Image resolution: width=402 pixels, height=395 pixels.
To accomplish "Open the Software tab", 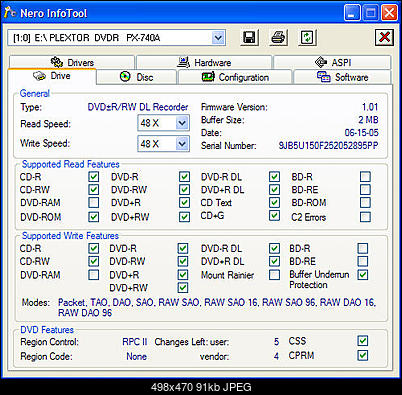I will [x=342, y=77].
